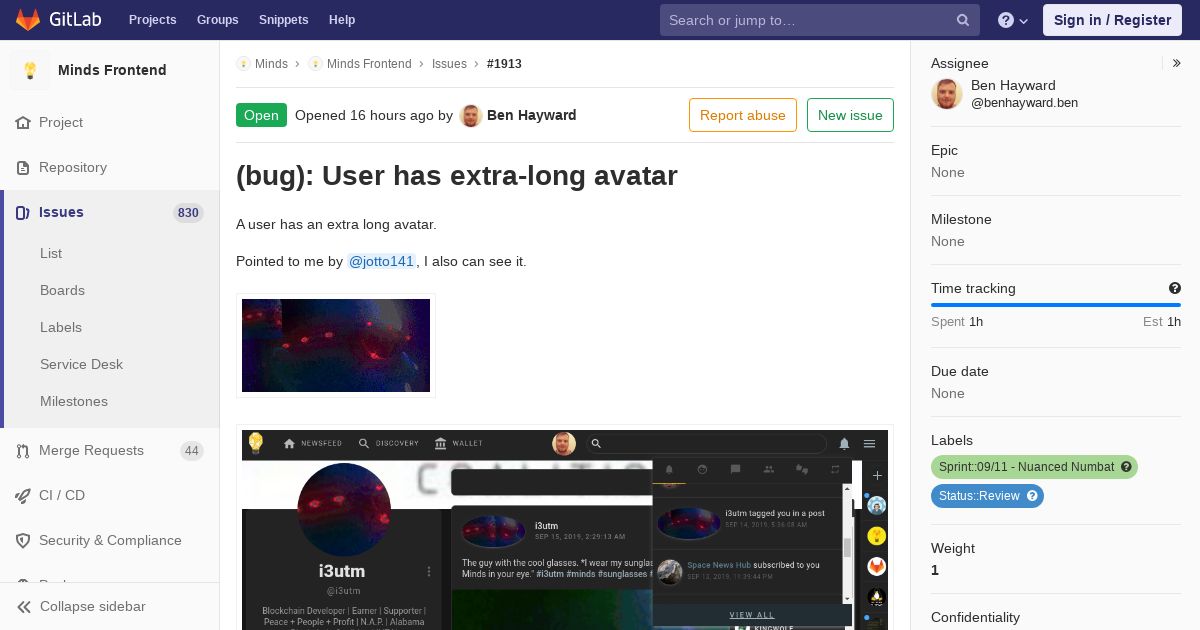Screen dimensions: 1200x630
Task: Open assignee @benhayward.ben profile
Action: (1024, 102)
